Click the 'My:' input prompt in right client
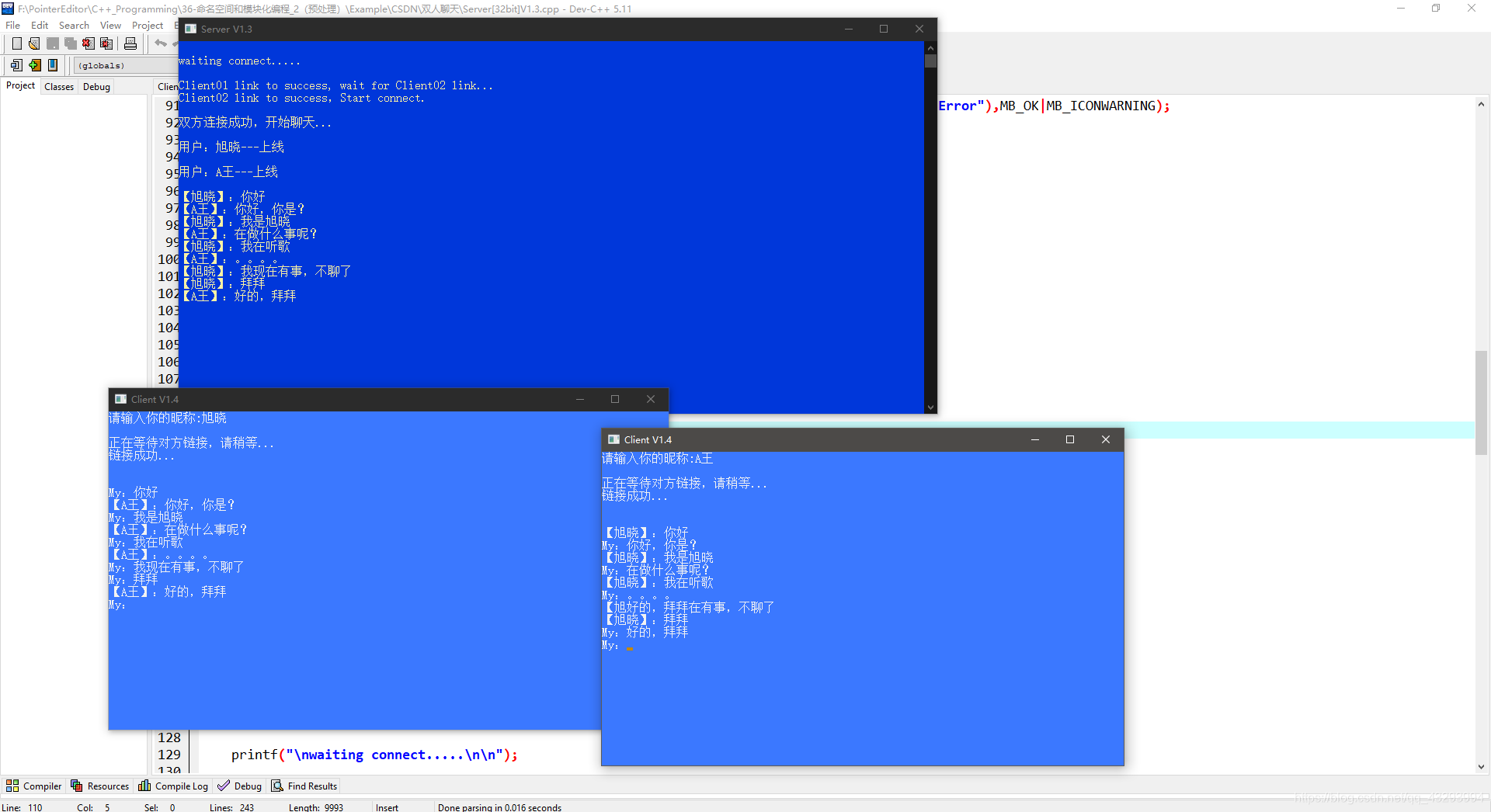 (x=610, y=645)
